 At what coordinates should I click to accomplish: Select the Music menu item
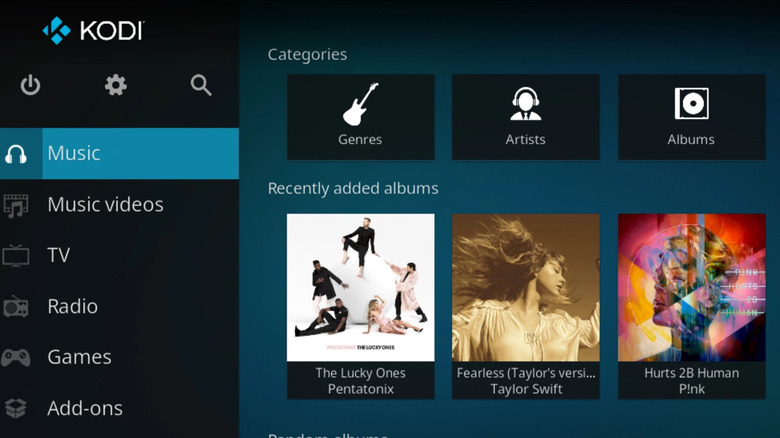tap(138, 154)
